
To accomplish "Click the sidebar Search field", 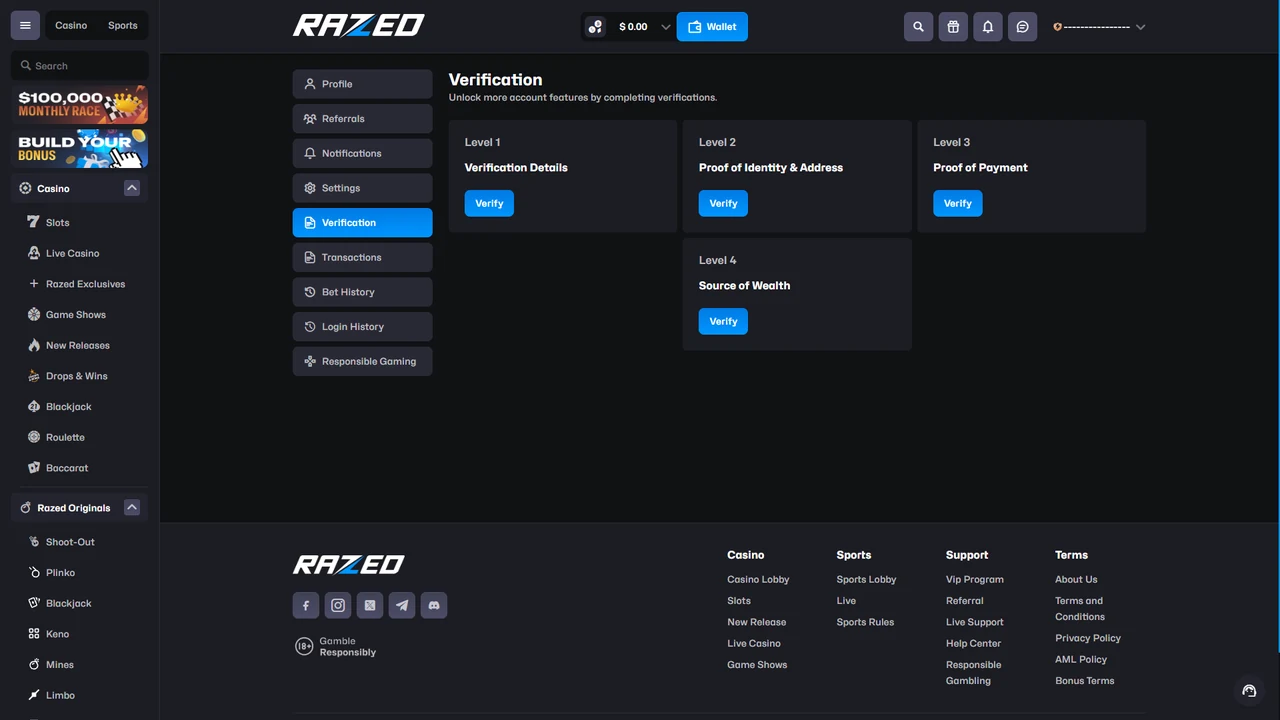I will pos(79,66).
